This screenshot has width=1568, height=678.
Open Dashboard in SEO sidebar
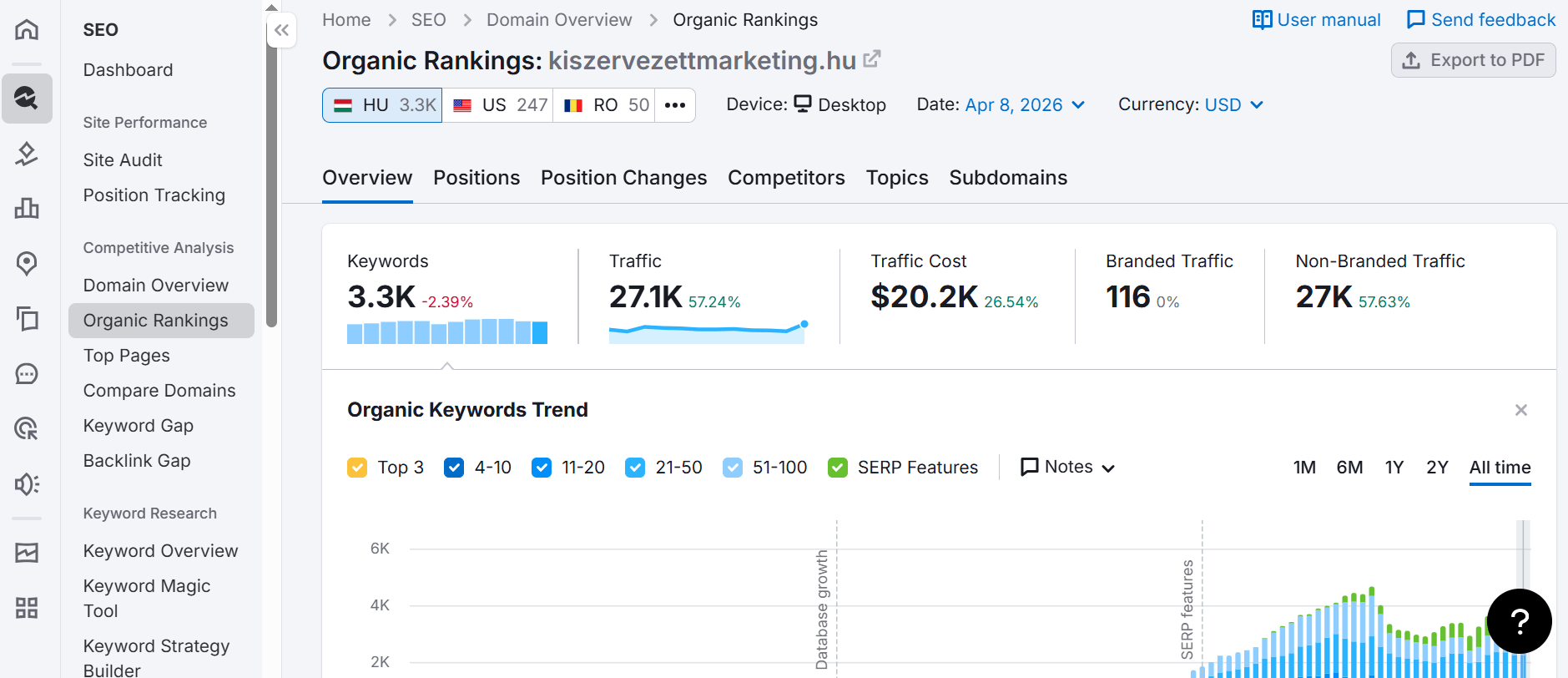click(x=128, y=70)
